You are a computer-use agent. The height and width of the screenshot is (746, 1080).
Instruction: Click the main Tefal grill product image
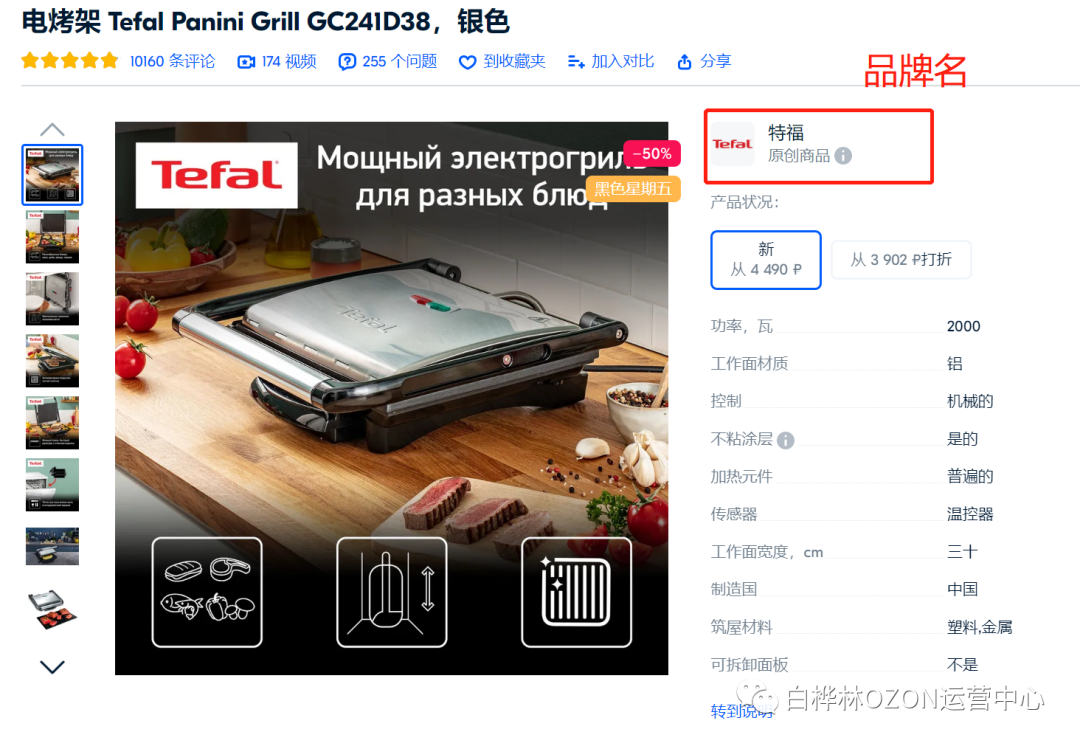tap(391, 398)
